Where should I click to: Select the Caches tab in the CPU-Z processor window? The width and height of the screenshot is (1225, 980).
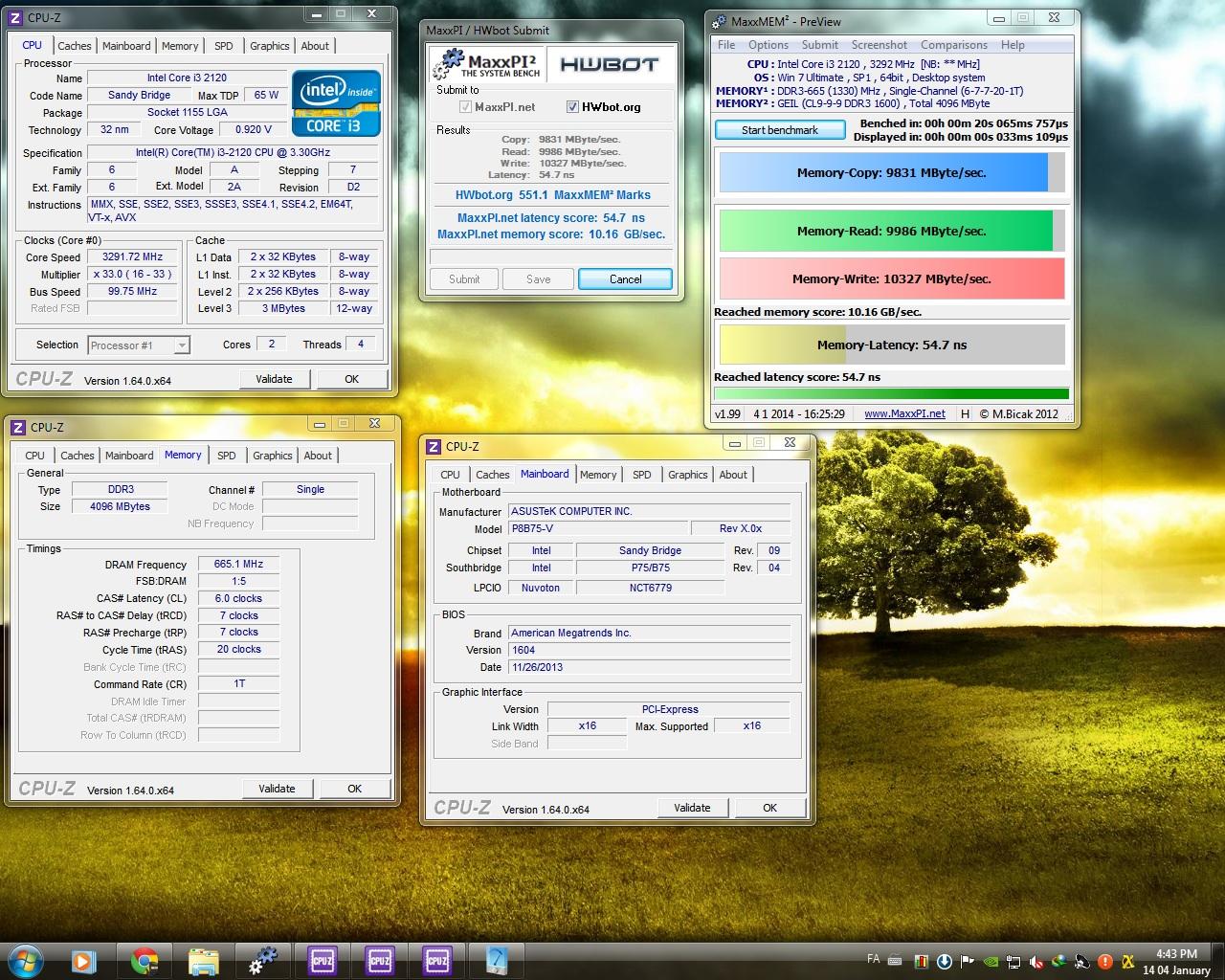75,46
